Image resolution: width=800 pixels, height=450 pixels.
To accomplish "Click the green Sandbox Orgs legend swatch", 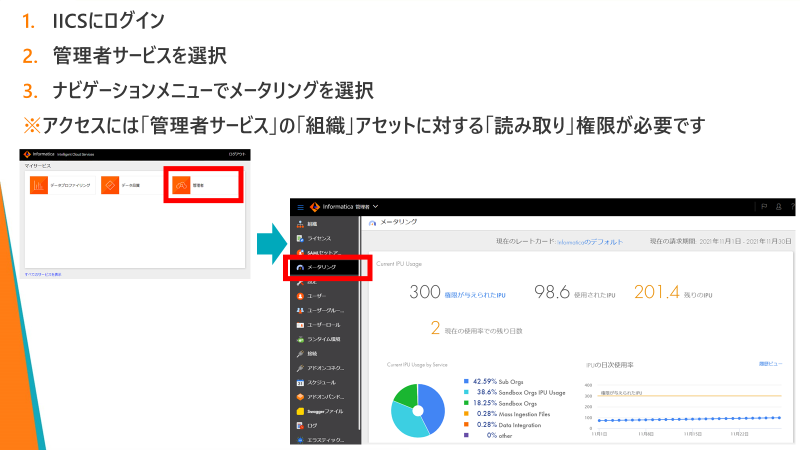I will pyautogui.click(x=466, y=403).
